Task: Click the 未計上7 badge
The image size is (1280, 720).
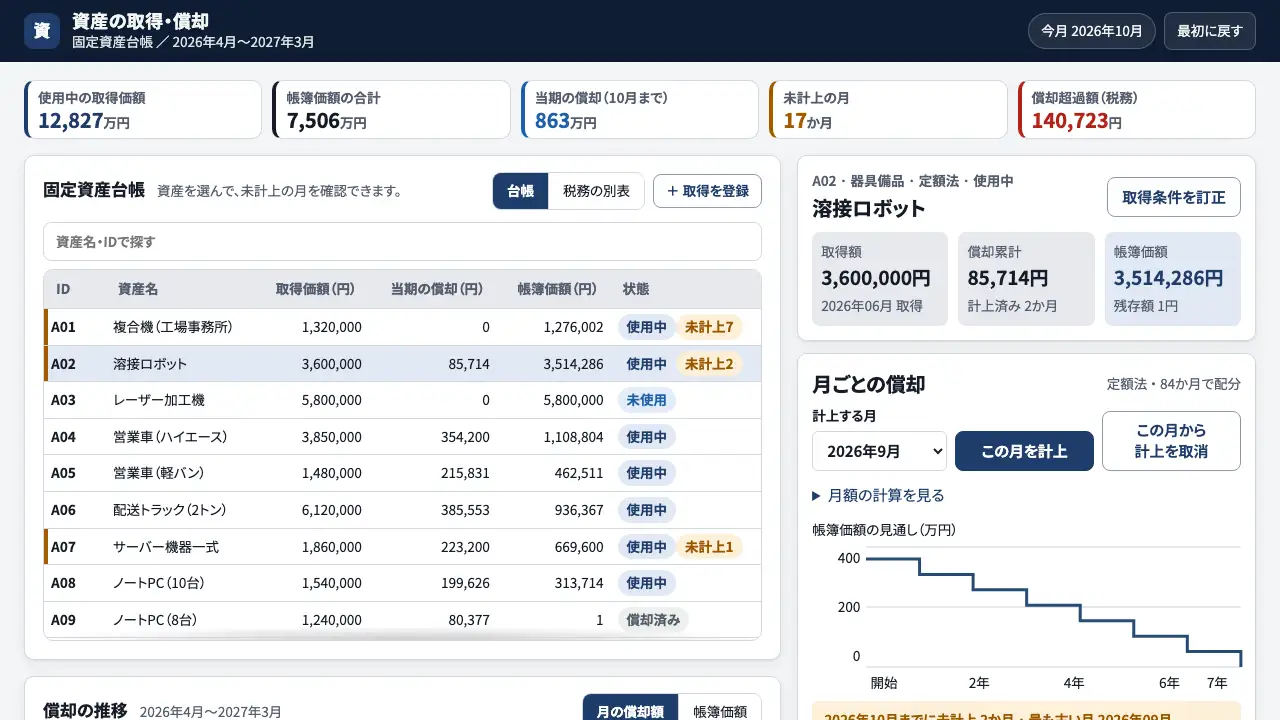Action: click(710, 327)
